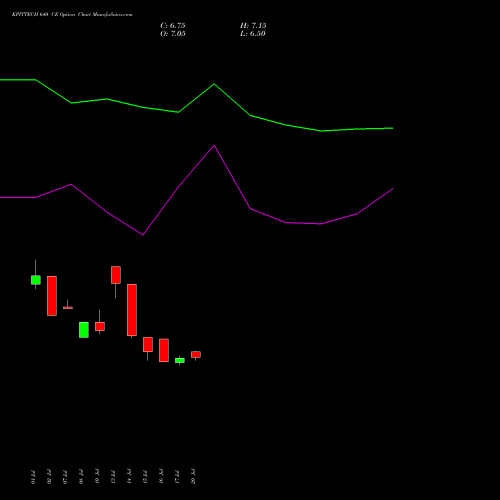Click the lowest trough of the purple line
Viewport: 500px width, 500px height.
[143, 235]
